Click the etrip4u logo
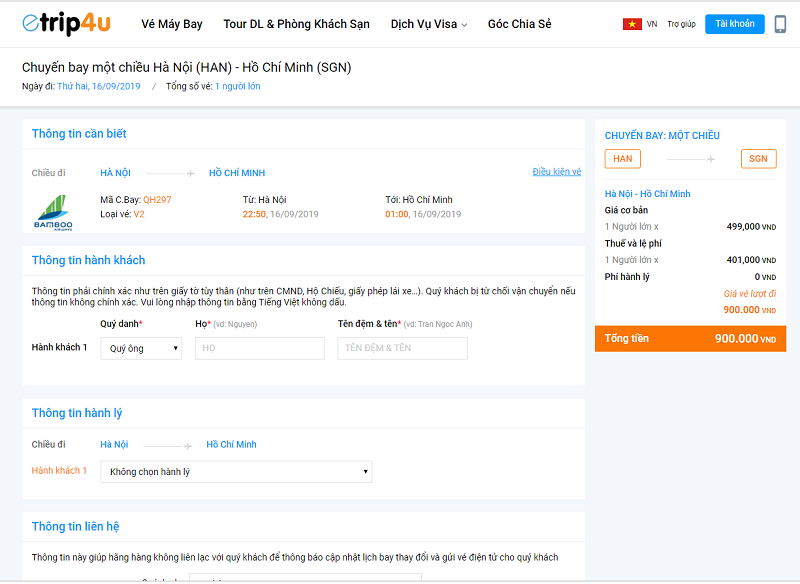 66,25
